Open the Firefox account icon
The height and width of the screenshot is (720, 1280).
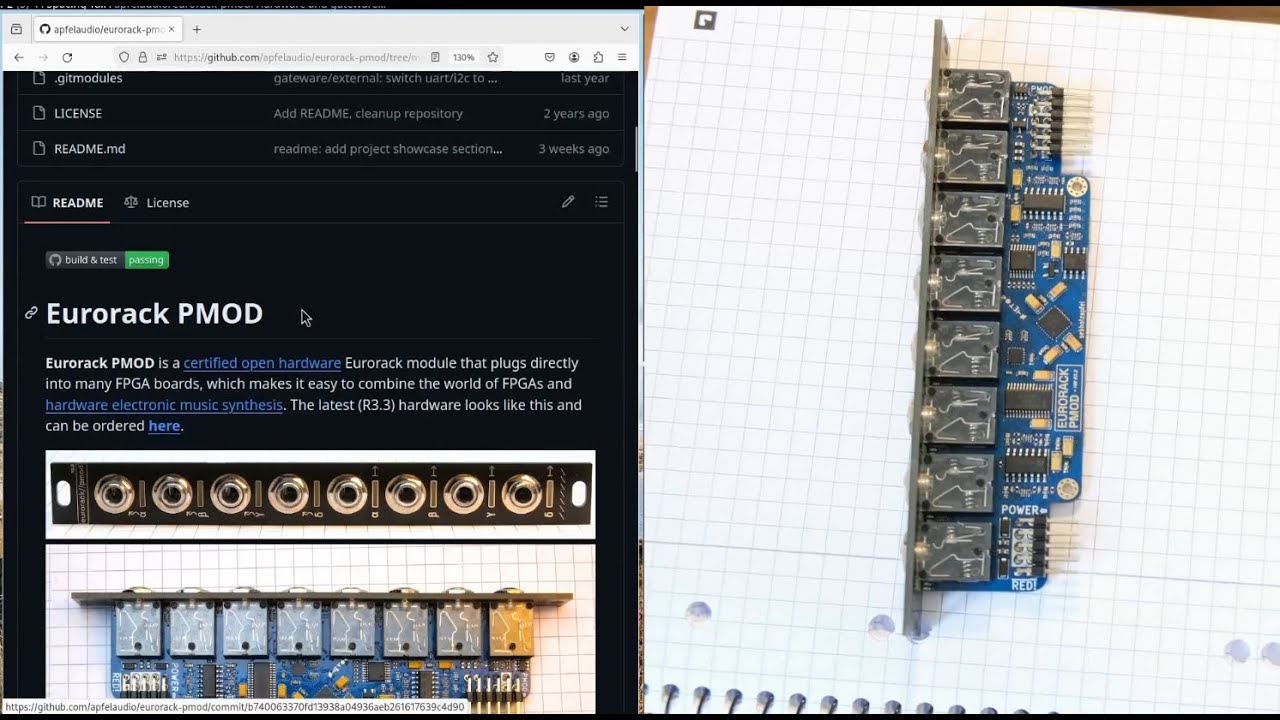(574, 57)
